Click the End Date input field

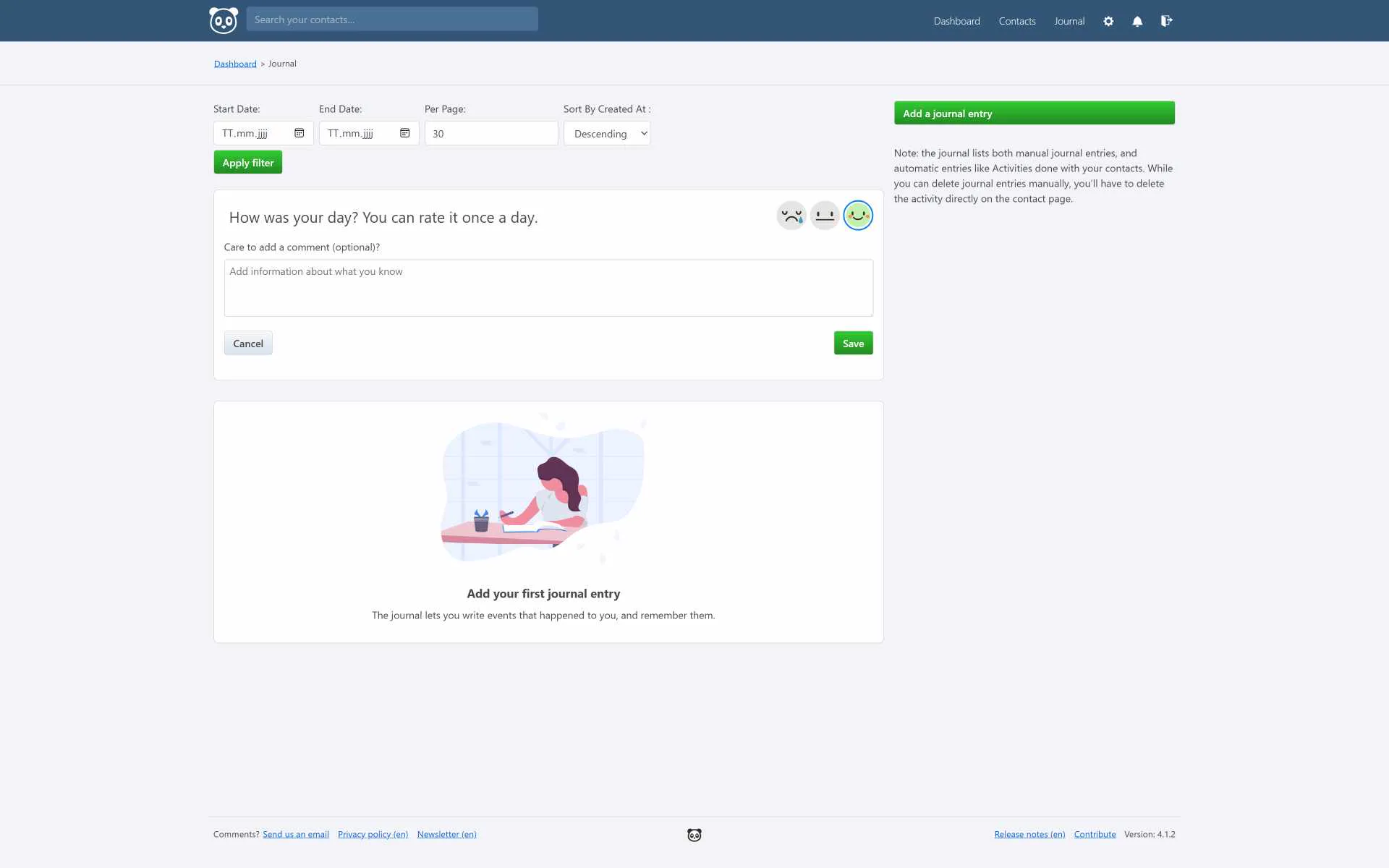(369, 133)
